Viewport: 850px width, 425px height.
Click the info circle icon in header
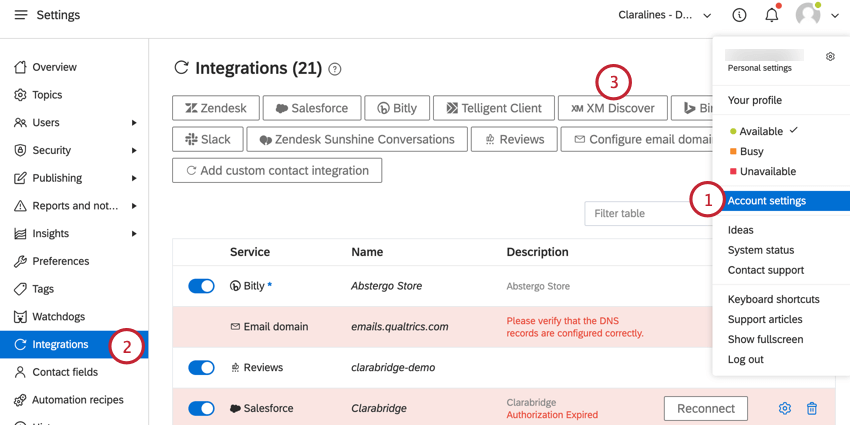(739, 15)
